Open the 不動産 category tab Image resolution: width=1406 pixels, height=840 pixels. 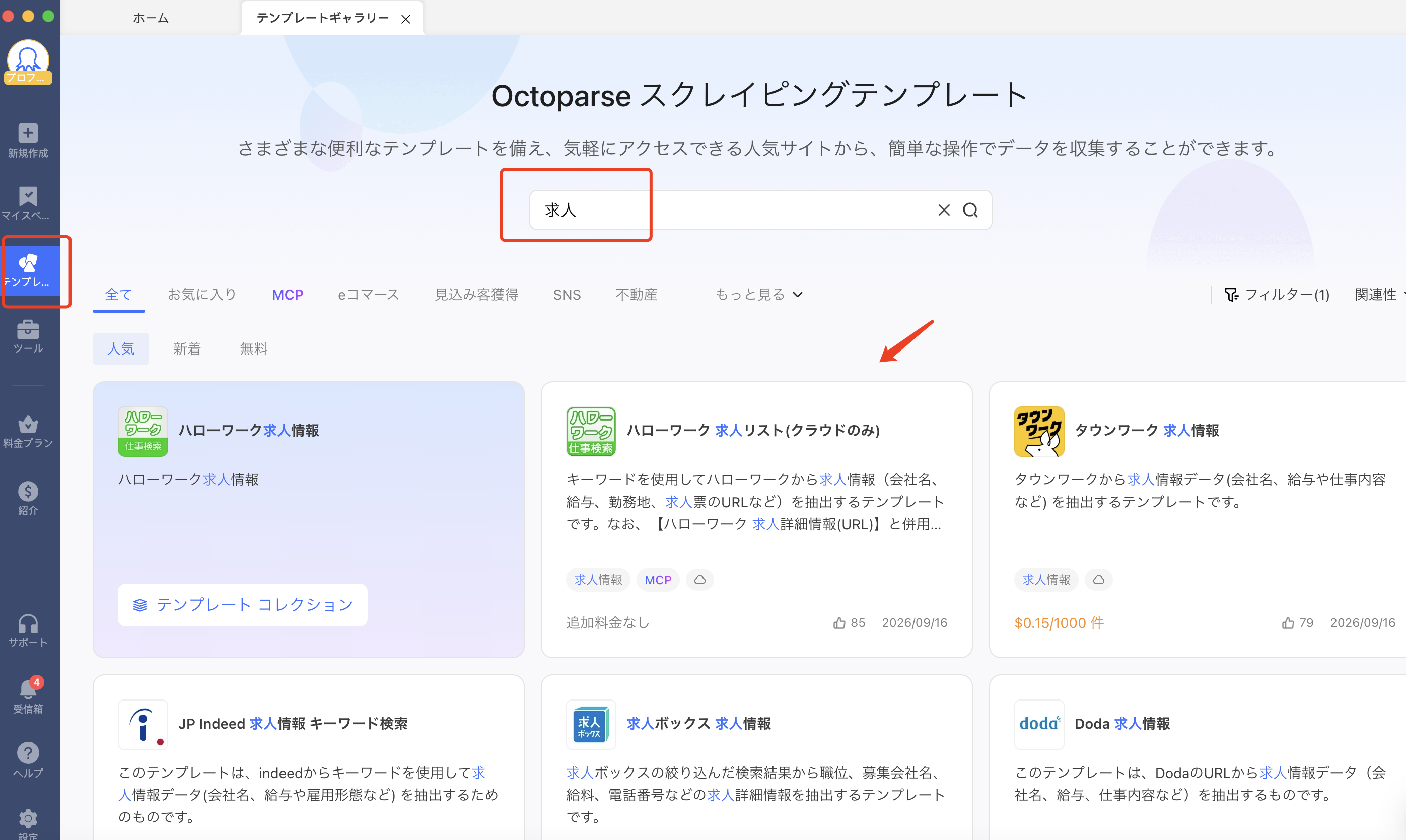tap(636, 294)
